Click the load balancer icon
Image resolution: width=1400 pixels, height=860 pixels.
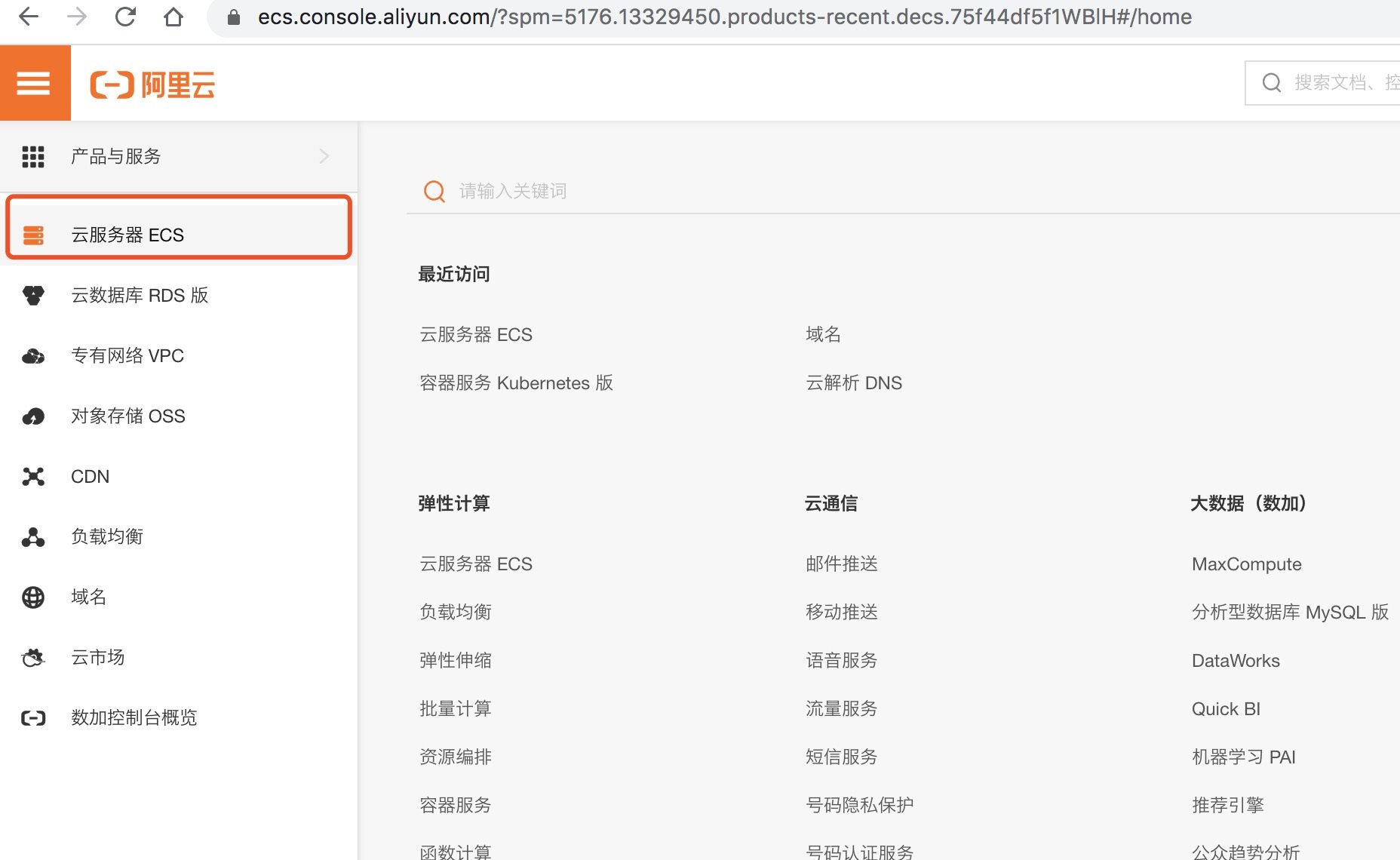(x=33, y=537)
